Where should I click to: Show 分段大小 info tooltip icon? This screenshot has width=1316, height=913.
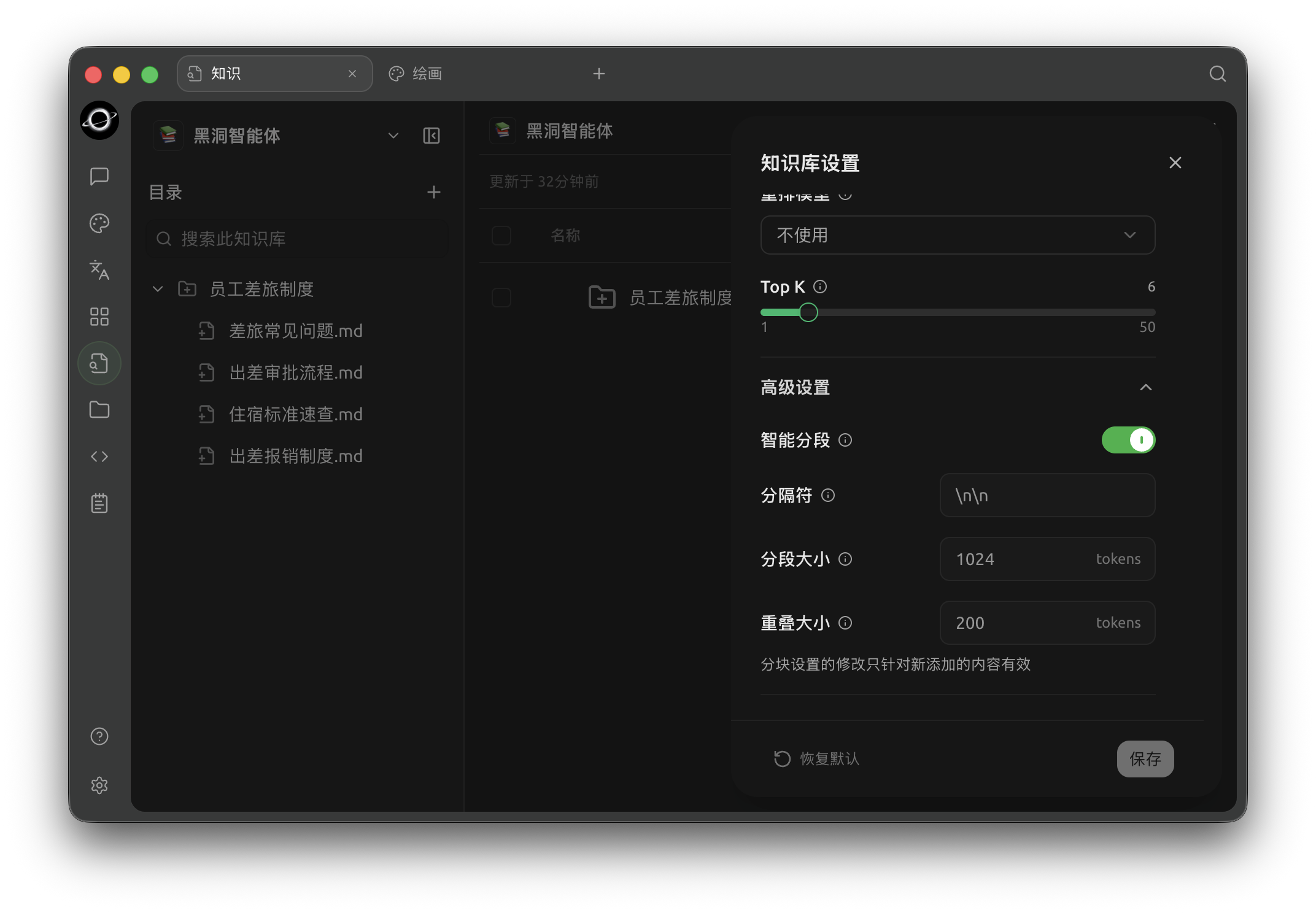[x=845, y=559]
